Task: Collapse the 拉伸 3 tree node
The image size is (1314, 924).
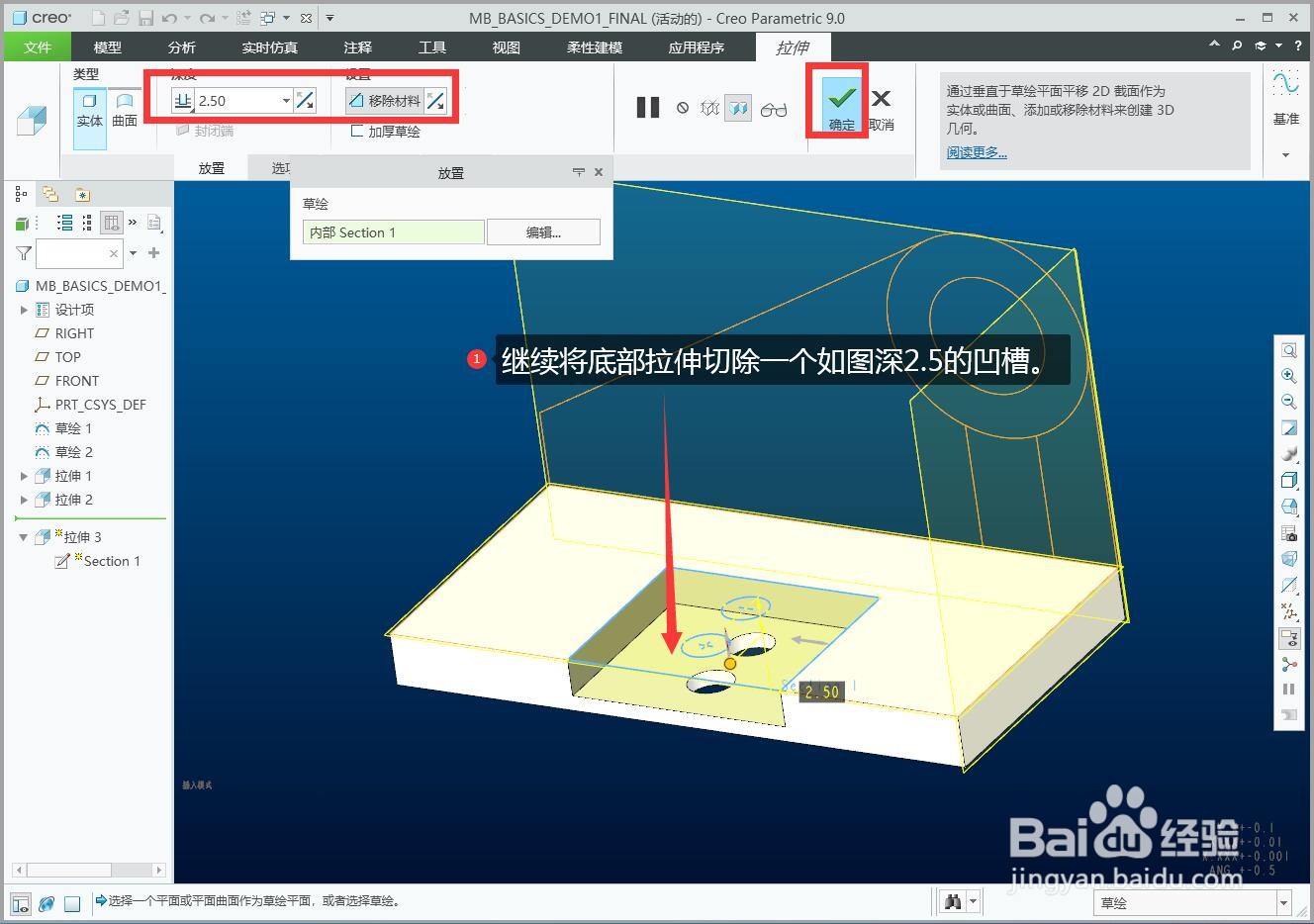Action: (24, 537)
